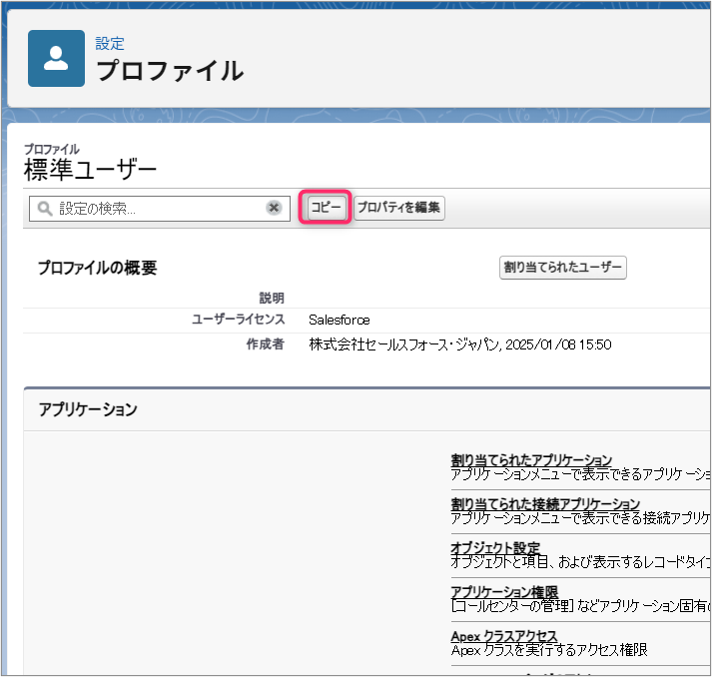Click the large プロファイル page title

[169, 71]
